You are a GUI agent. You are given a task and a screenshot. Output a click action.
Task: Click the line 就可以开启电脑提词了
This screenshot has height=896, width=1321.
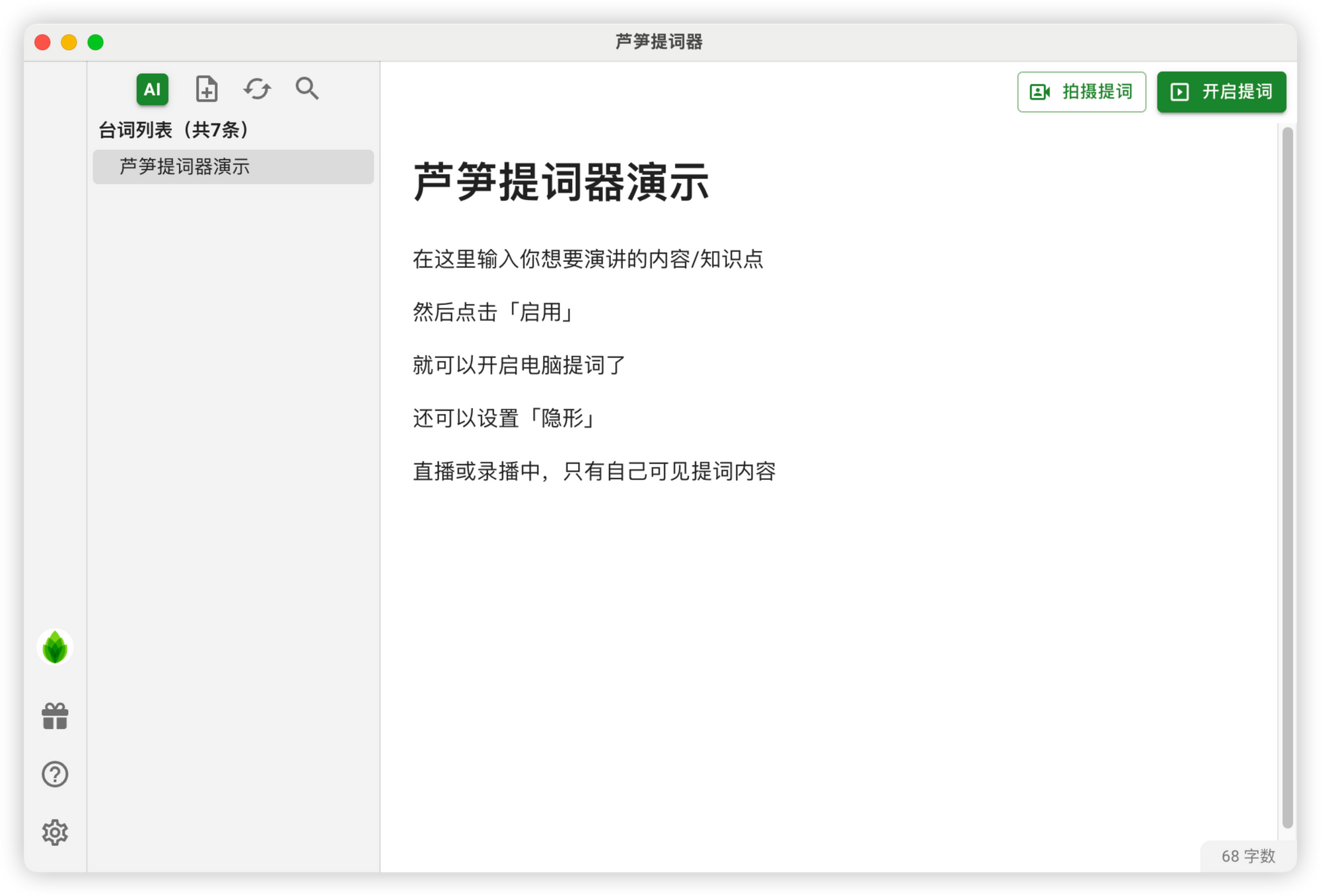[x=518, y=365]
